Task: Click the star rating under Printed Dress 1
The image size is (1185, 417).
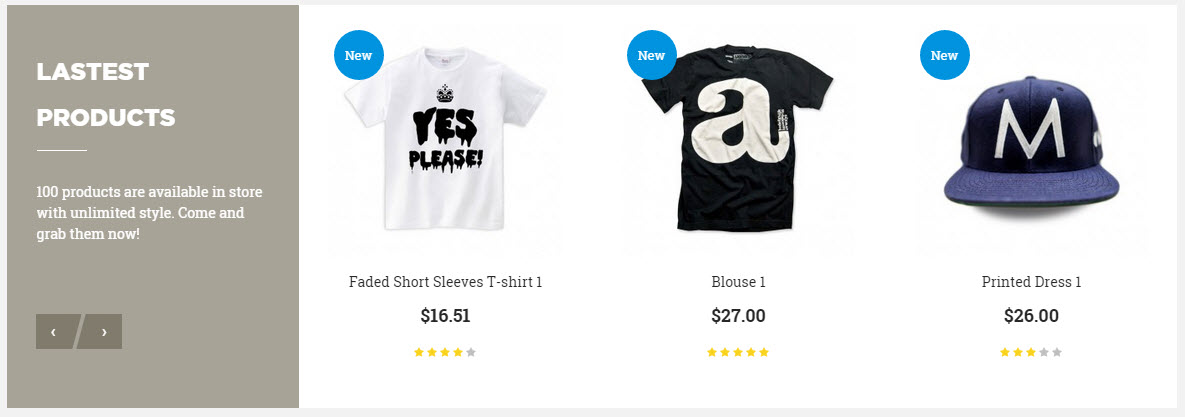Action: pyautogui.click(x=1031, y=352)
